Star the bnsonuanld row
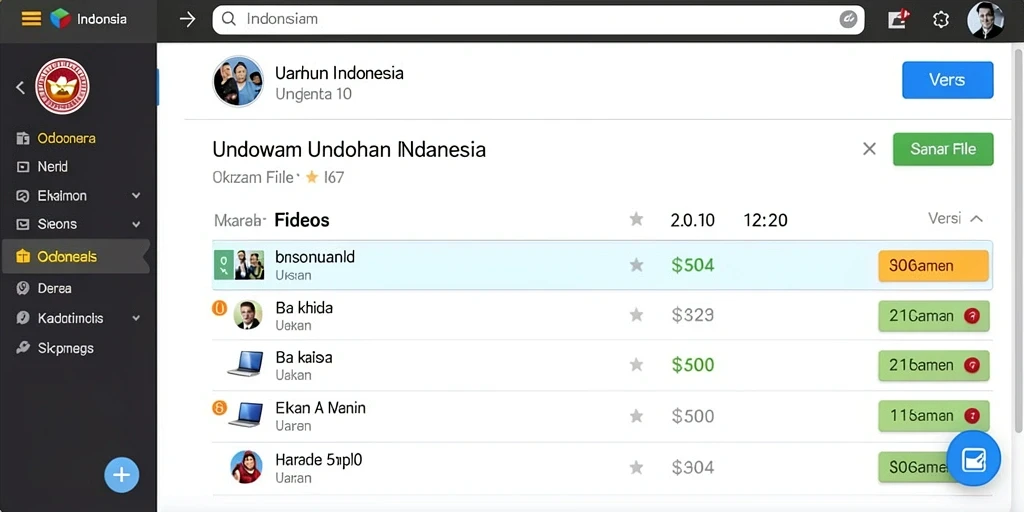The image size is (1024, 512). click(636, 264)
